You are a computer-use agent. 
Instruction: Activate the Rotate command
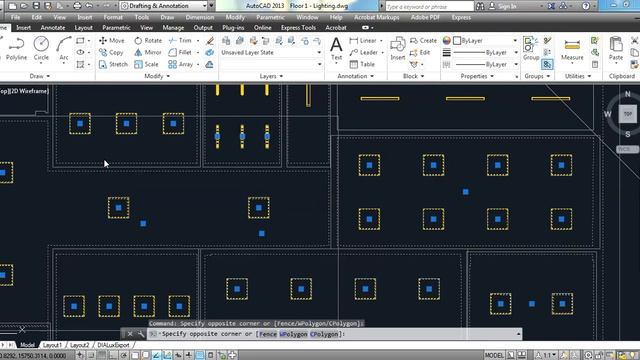point(148,40)
